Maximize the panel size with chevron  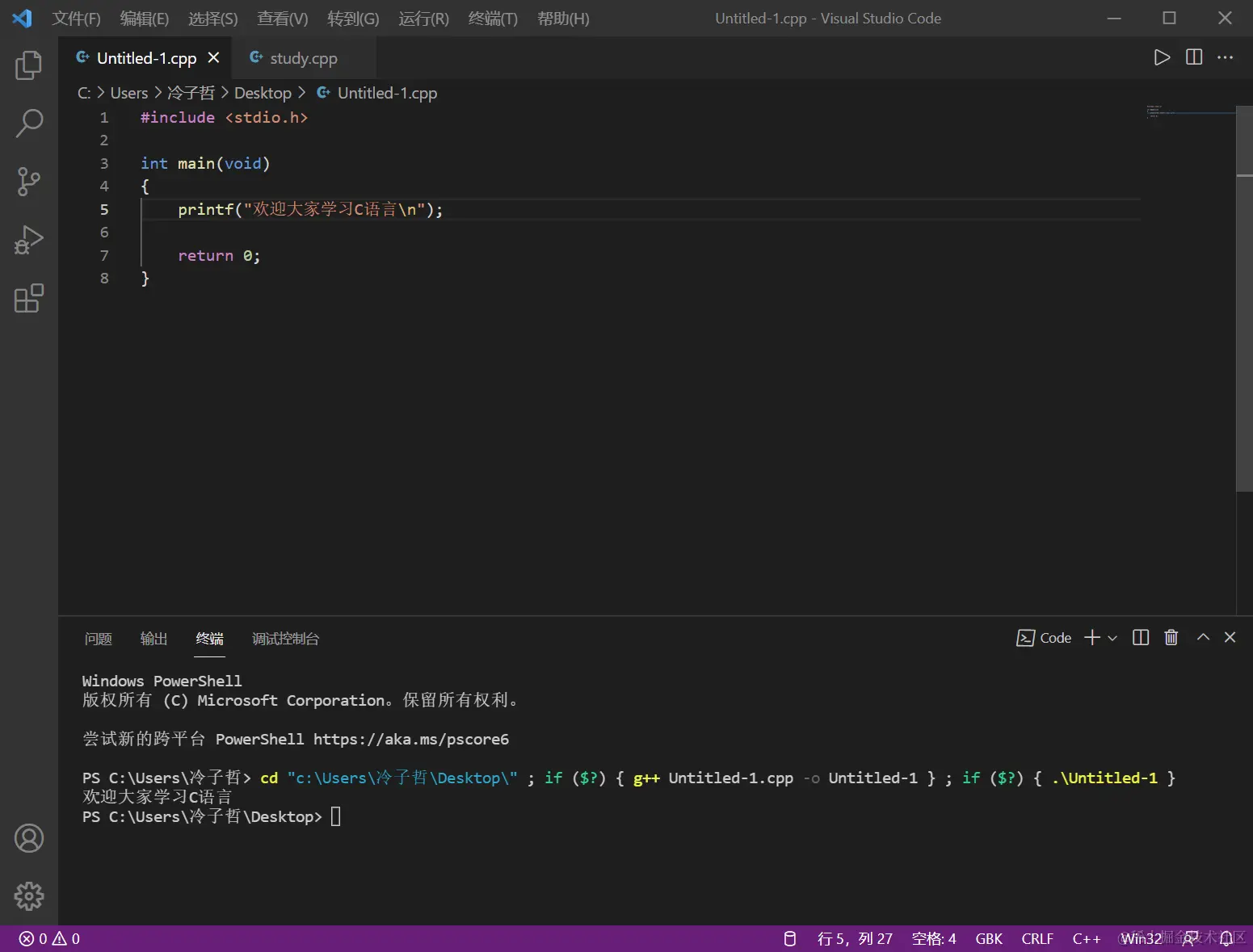(1203, 637)
